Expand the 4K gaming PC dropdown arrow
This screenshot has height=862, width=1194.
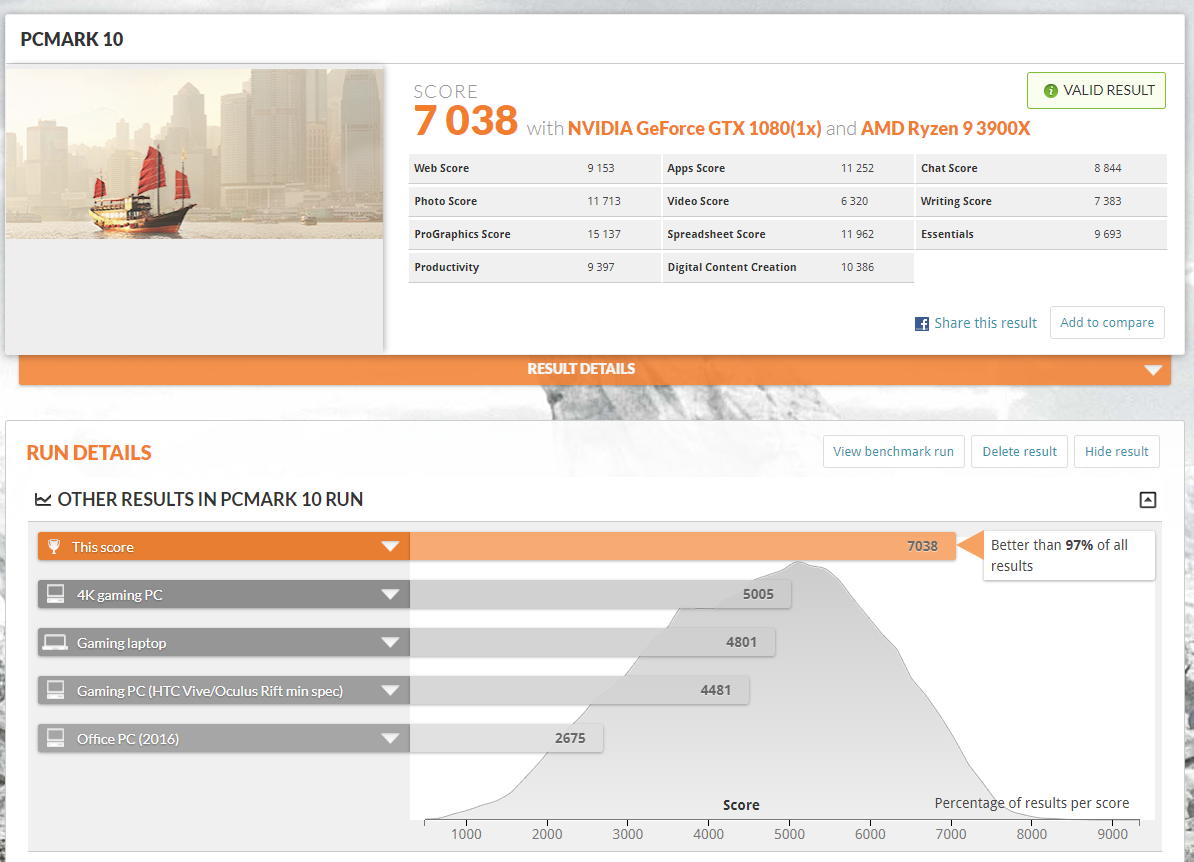(x=390, y=595)
